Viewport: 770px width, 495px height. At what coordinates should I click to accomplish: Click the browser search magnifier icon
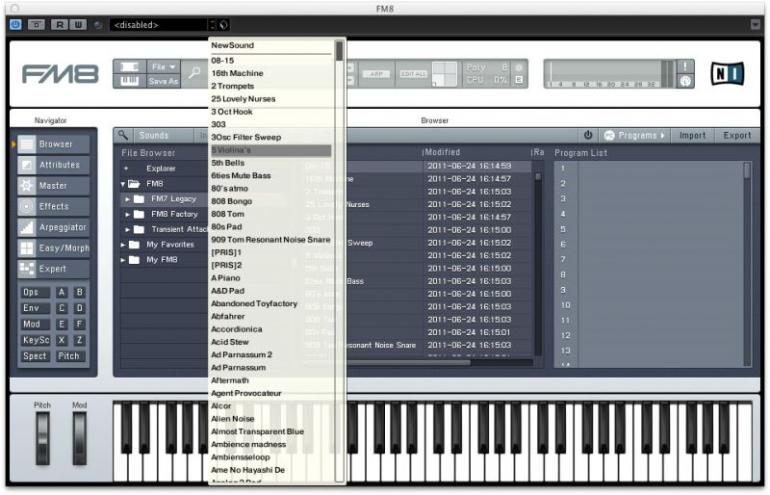[x=123, y=135]
